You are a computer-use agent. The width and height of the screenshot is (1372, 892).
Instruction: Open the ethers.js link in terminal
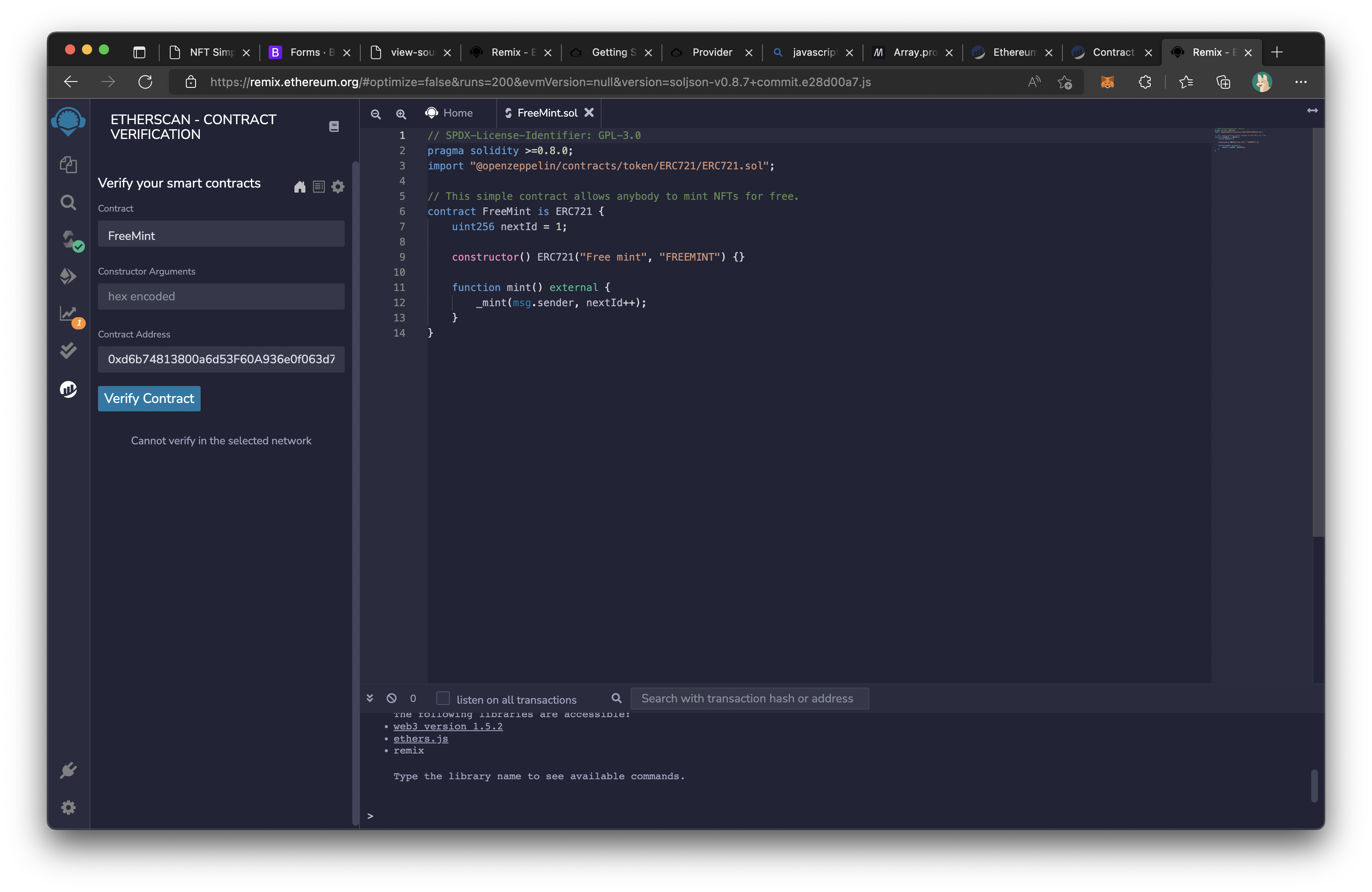click(x=421, y=738)
